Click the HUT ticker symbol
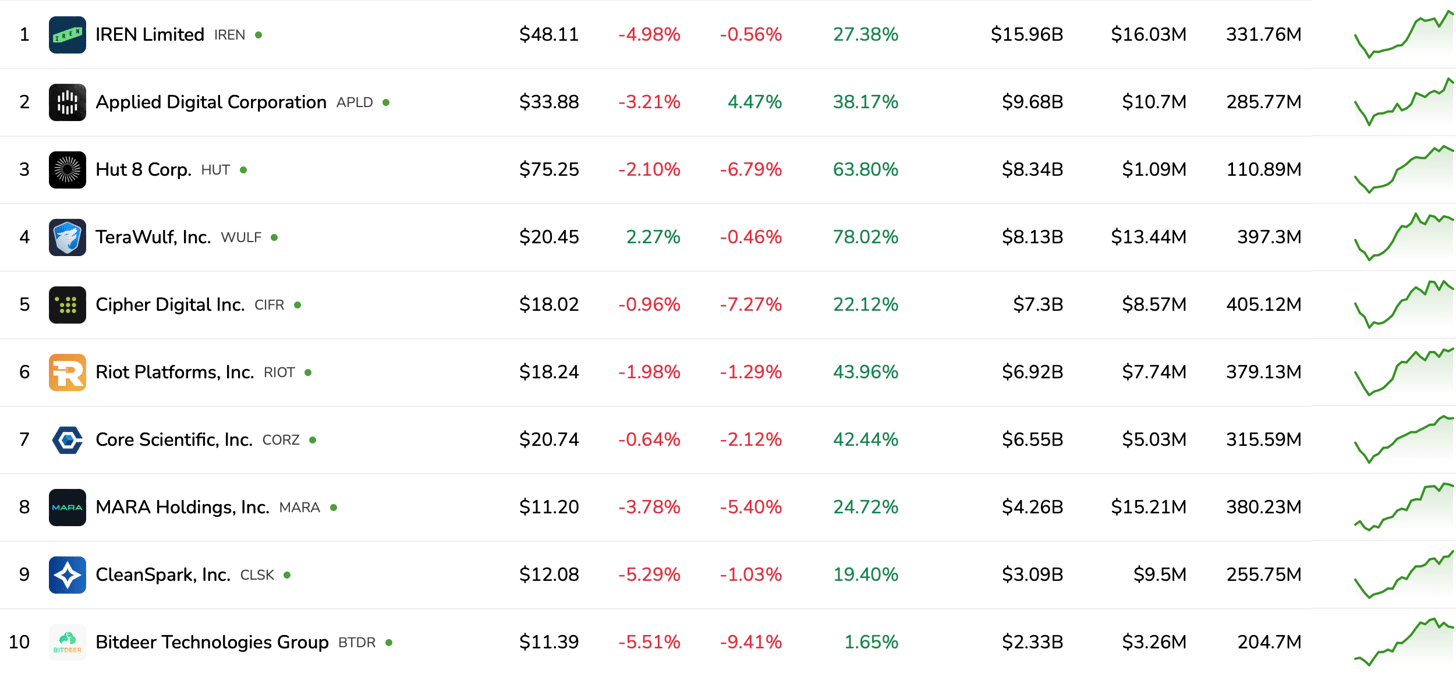1456x674 pixels. (x=215, y=170)
